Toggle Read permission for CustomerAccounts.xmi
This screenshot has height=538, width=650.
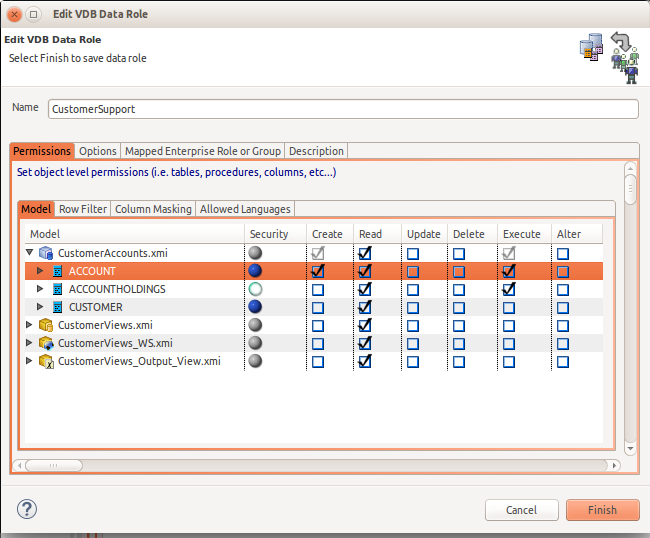(x=365, y=253)
